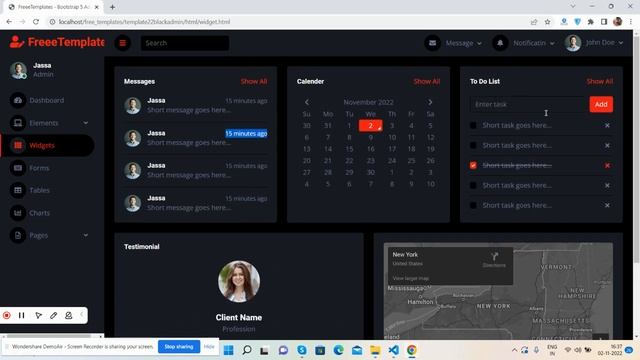Bookmark this page with star icon
Viewport: 640px width, 360px height.
pyautogui.click(x=547, y=22)
